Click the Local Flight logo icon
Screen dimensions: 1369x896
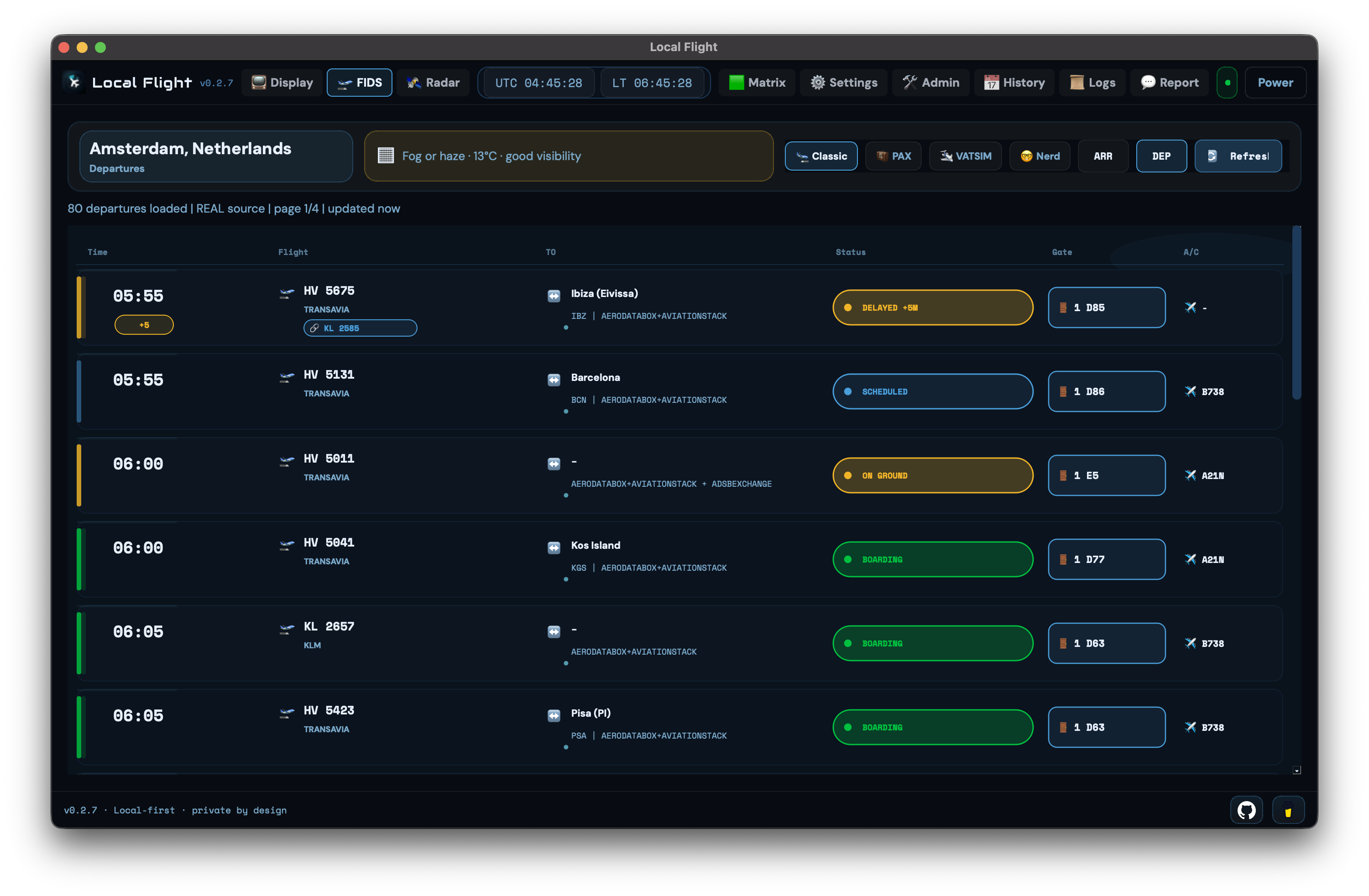tap(74, 82)
